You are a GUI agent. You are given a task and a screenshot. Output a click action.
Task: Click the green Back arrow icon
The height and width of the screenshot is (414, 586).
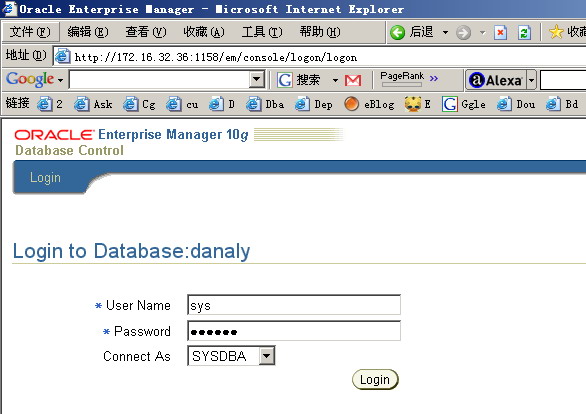pos(397,33)
